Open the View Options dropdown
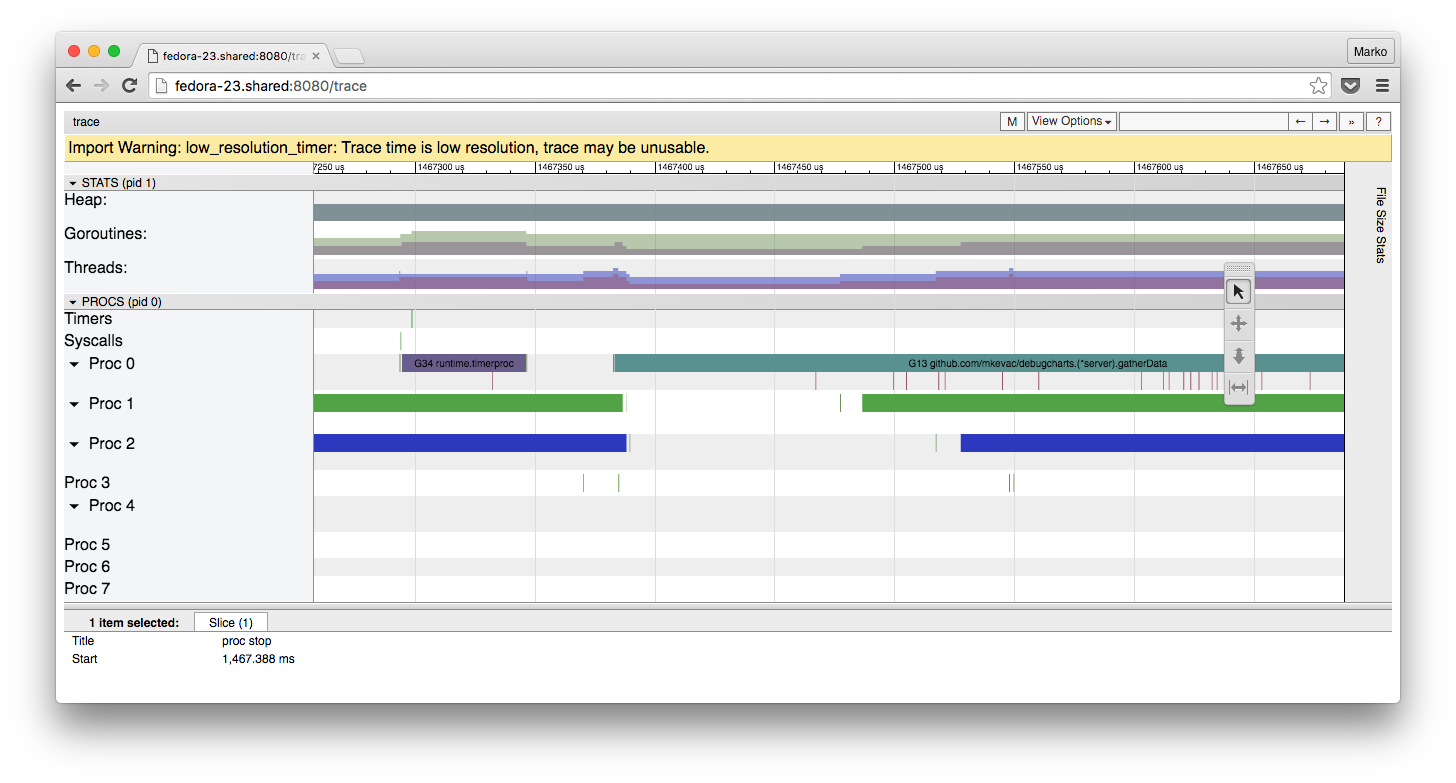The width and height of the screenshot is (1456, 783). pyautogui.click(x=1072, y=121)
